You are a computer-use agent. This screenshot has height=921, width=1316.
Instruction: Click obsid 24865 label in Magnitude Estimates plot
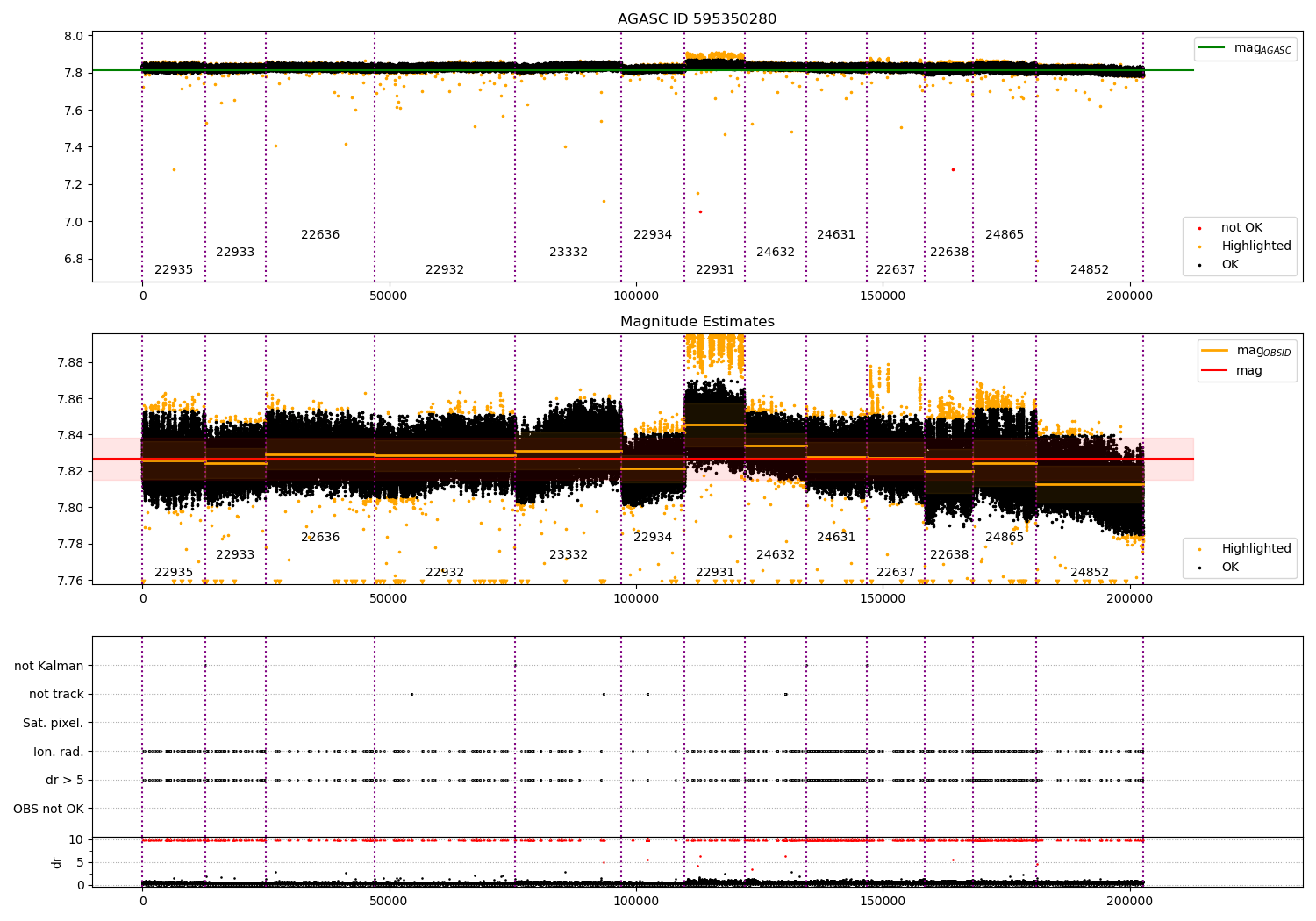(x=1005, y=537)
